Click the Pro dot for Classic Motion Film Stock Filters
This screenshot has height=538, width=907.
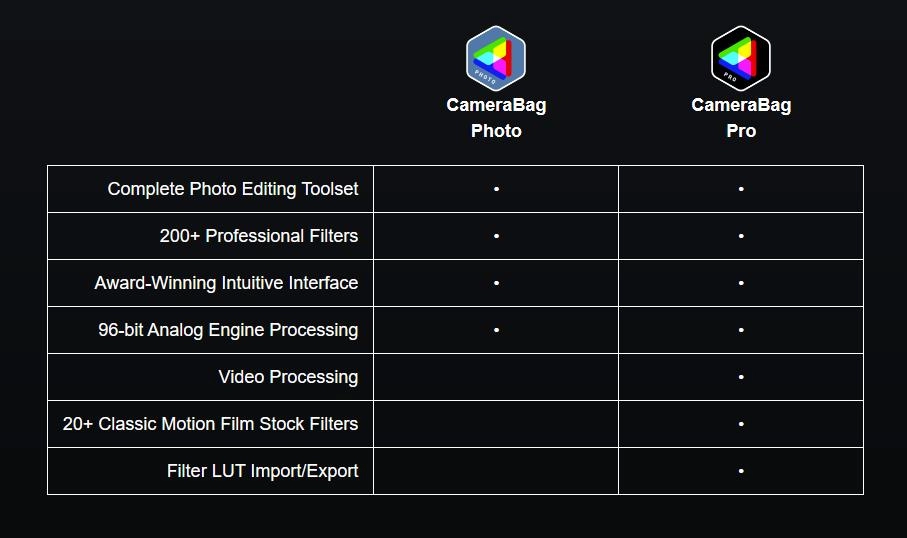(x=741, y=424)
